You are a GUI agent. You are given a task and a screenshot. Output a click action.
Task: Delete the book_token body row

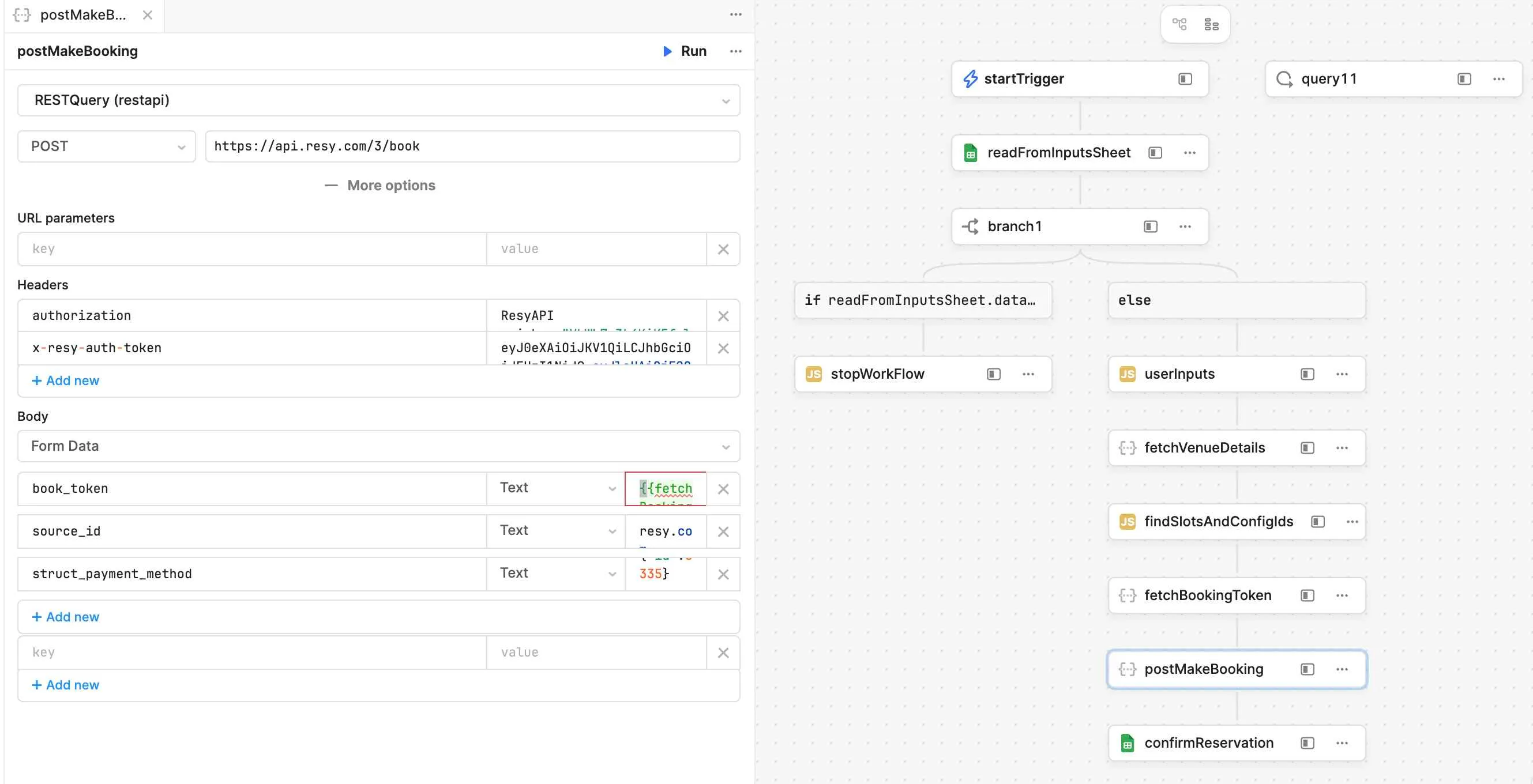coord(723,489)
